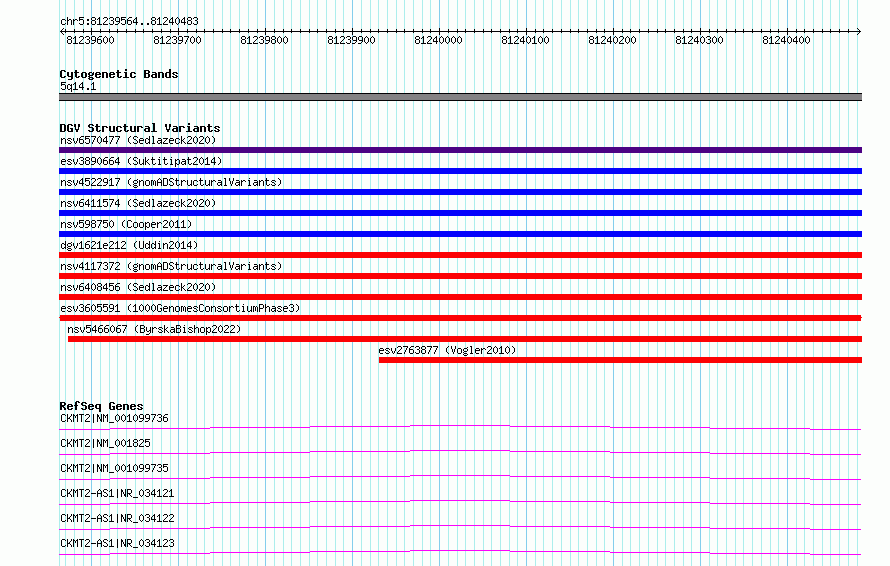
Task: Open variant nsv5466067 (ByrskaBishop2022) label
Action: (154, 329)
